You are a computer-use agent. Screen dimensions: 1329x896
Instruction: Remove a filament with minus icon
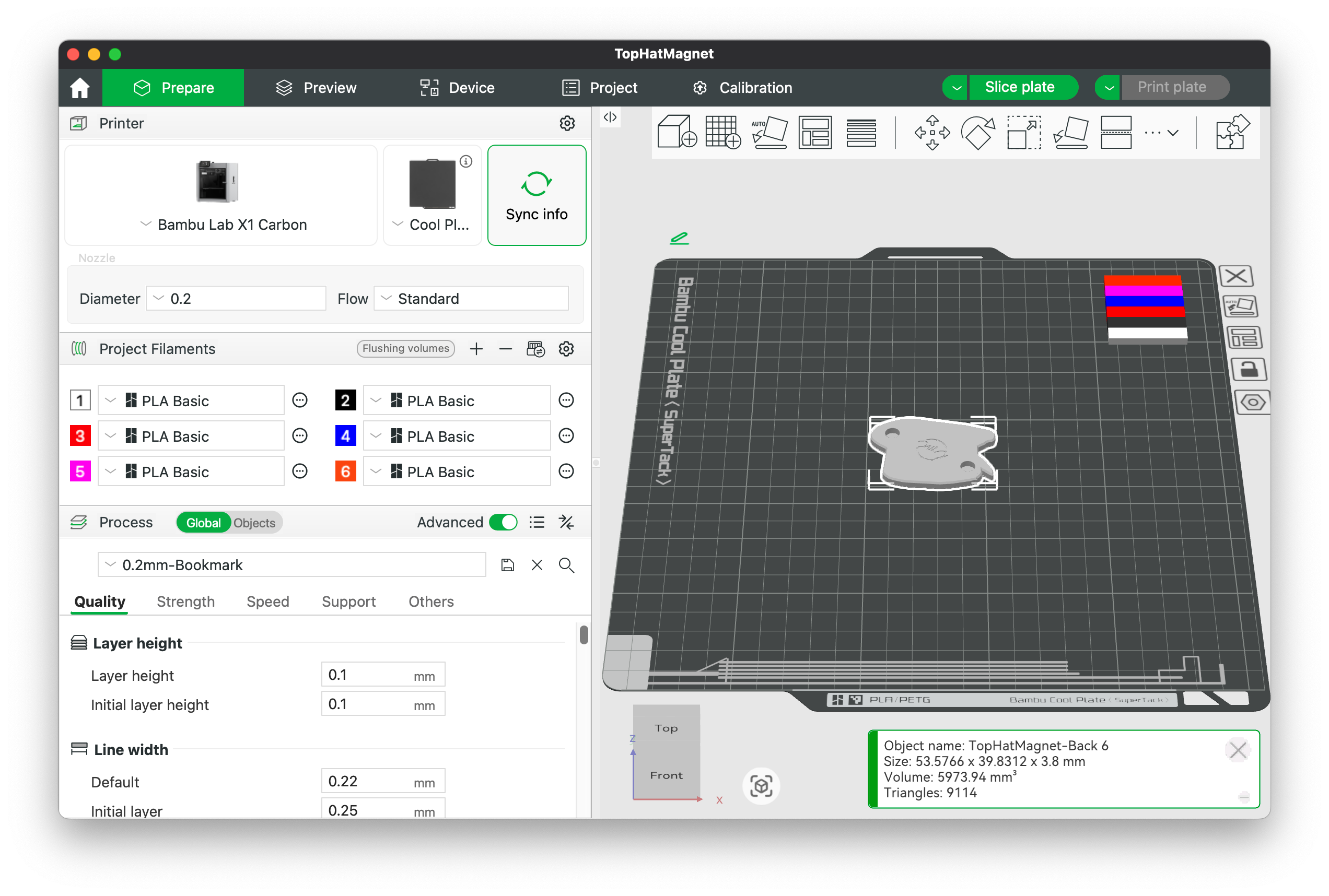click(505, 349)
